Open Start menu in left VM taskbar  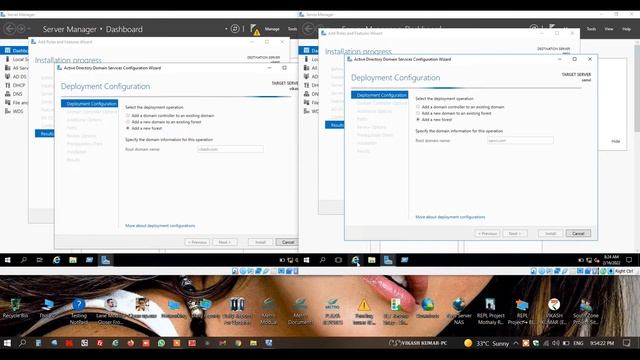coord(7,260)
